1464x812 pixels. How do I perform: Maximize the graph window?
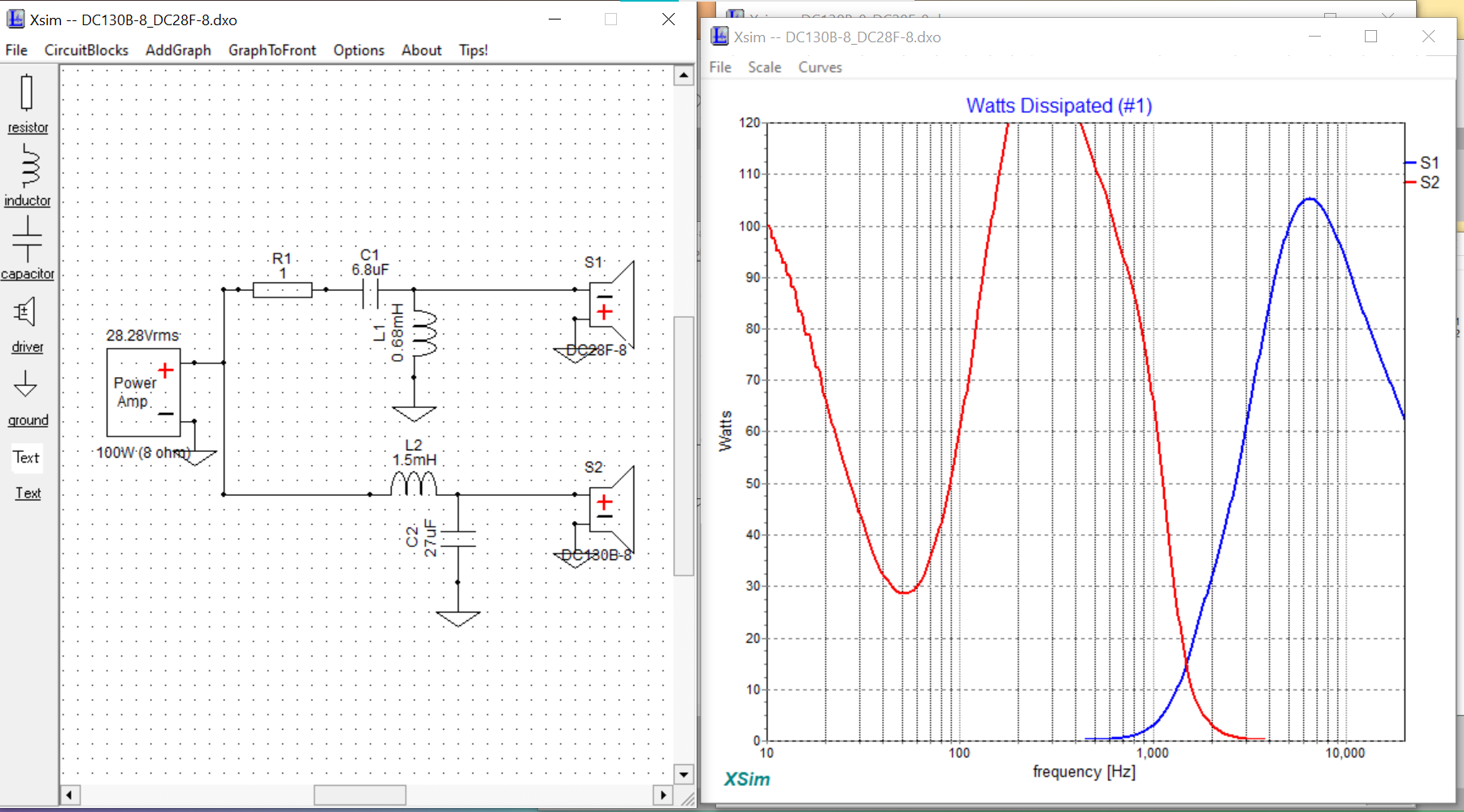coord(1371,37)
